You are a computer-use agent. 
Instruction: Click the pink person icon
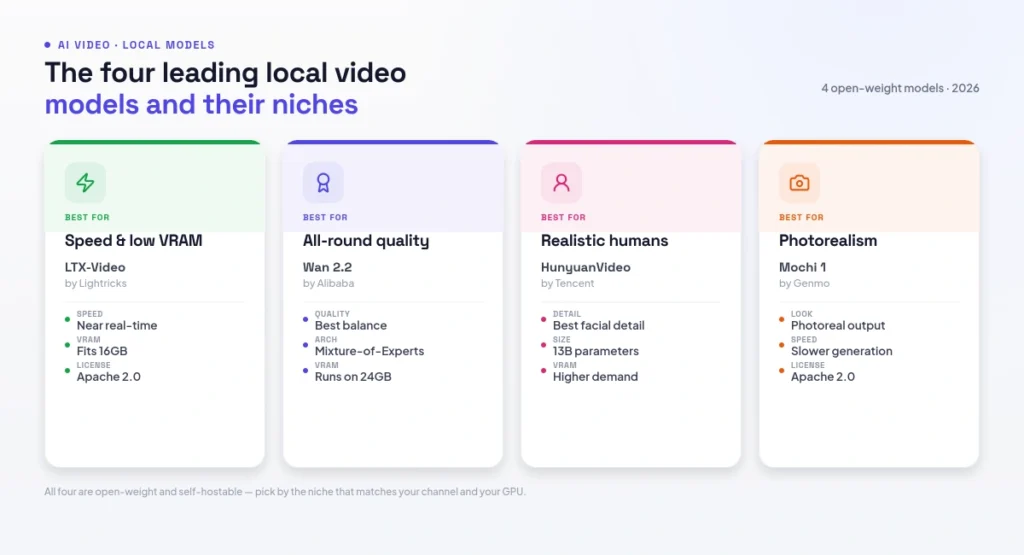point(561,182)
